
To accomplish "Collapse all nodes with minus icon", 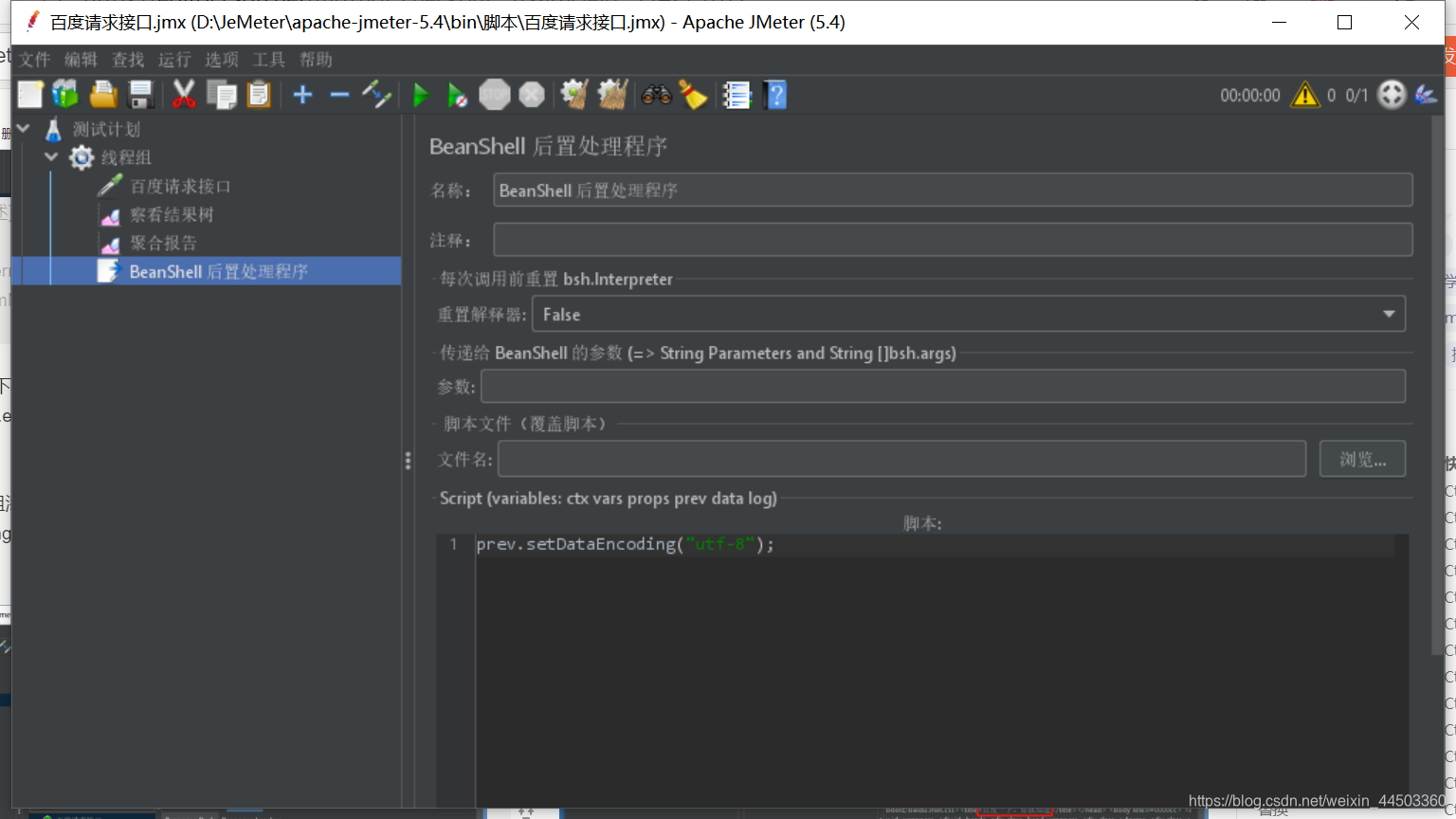I will 339,95.
